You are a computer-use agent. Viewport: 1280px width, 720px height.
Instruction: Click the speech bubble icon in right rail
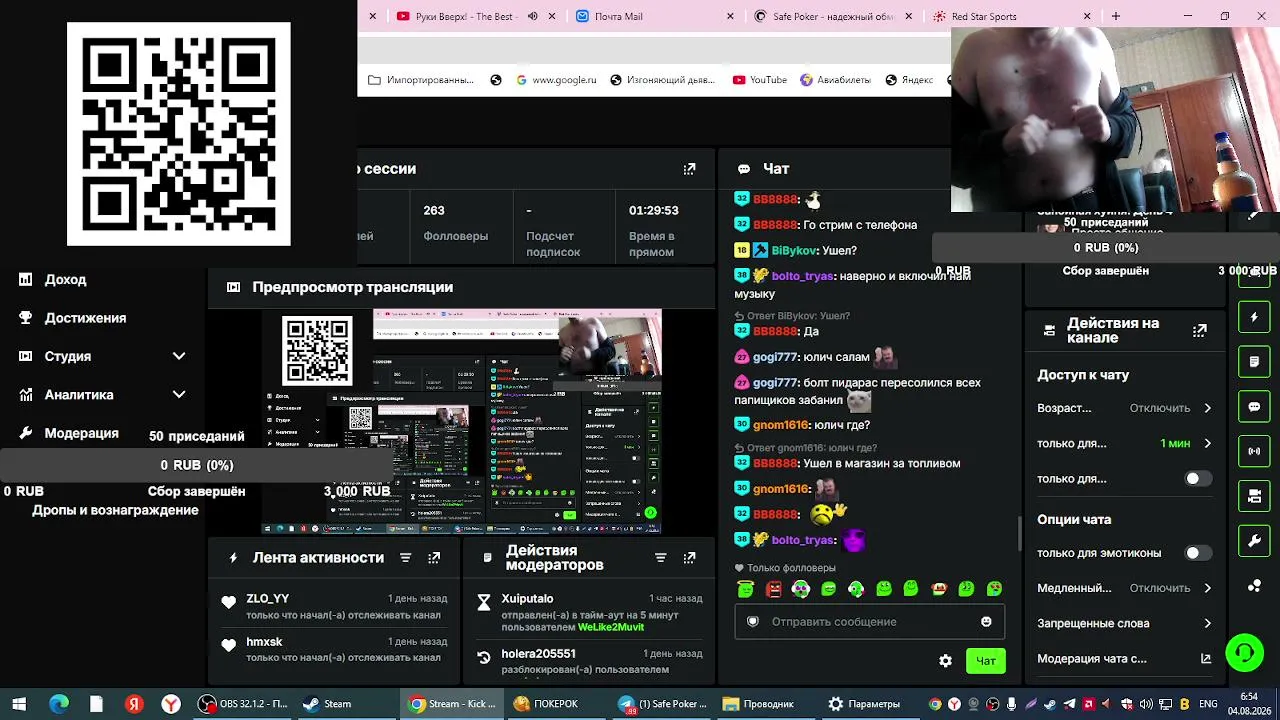coord(1254,407)
